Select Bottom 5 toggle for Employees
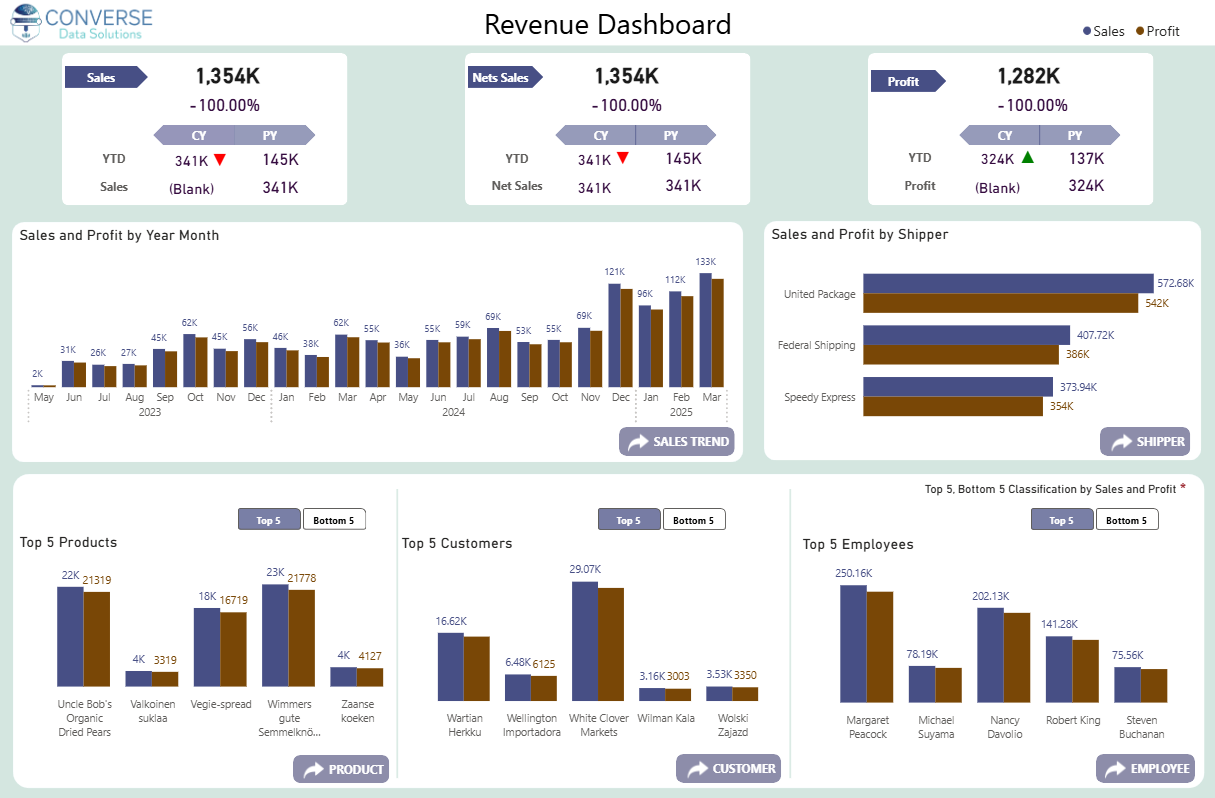Viewport: 1215px width, 798px height. point(1127,520)
